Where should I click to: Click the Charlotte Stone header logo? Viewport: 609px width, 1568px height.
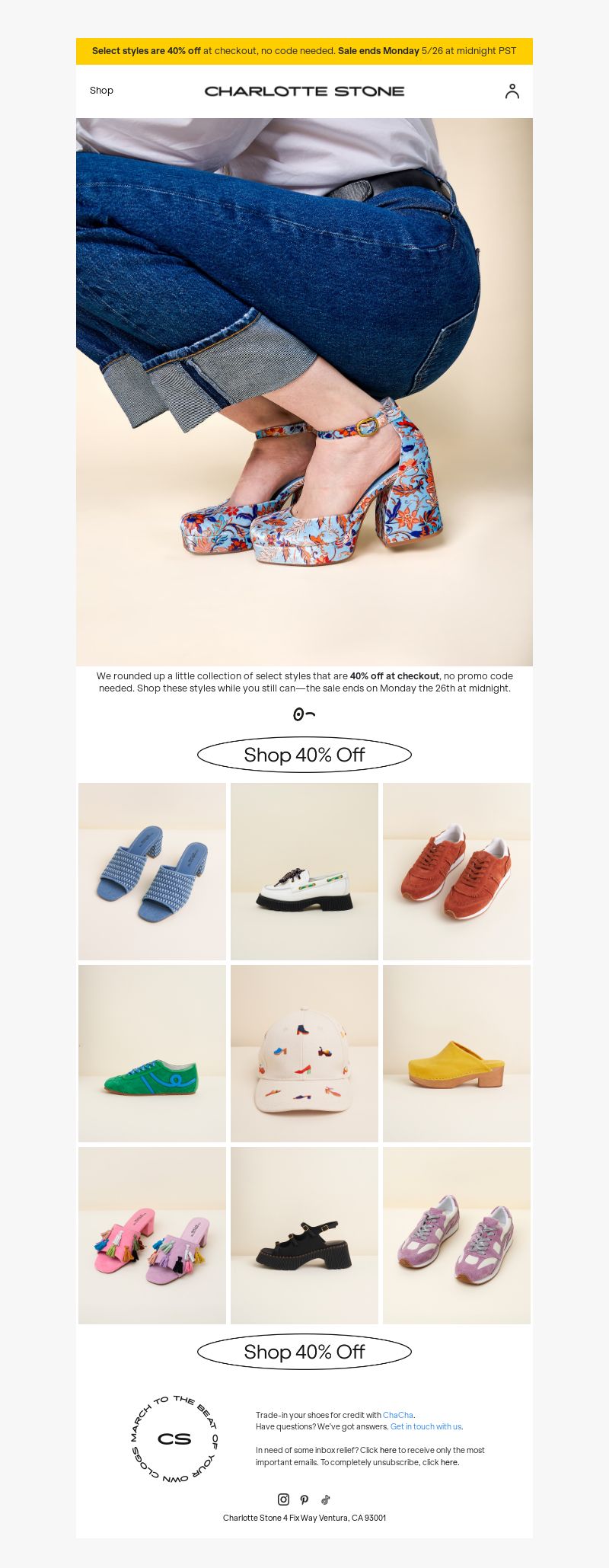coord(304,91)
